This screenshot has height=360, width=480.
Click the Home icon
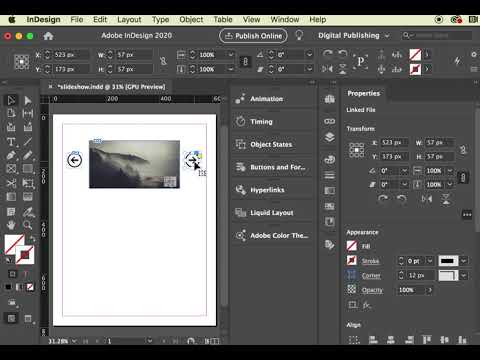point(48,36)
